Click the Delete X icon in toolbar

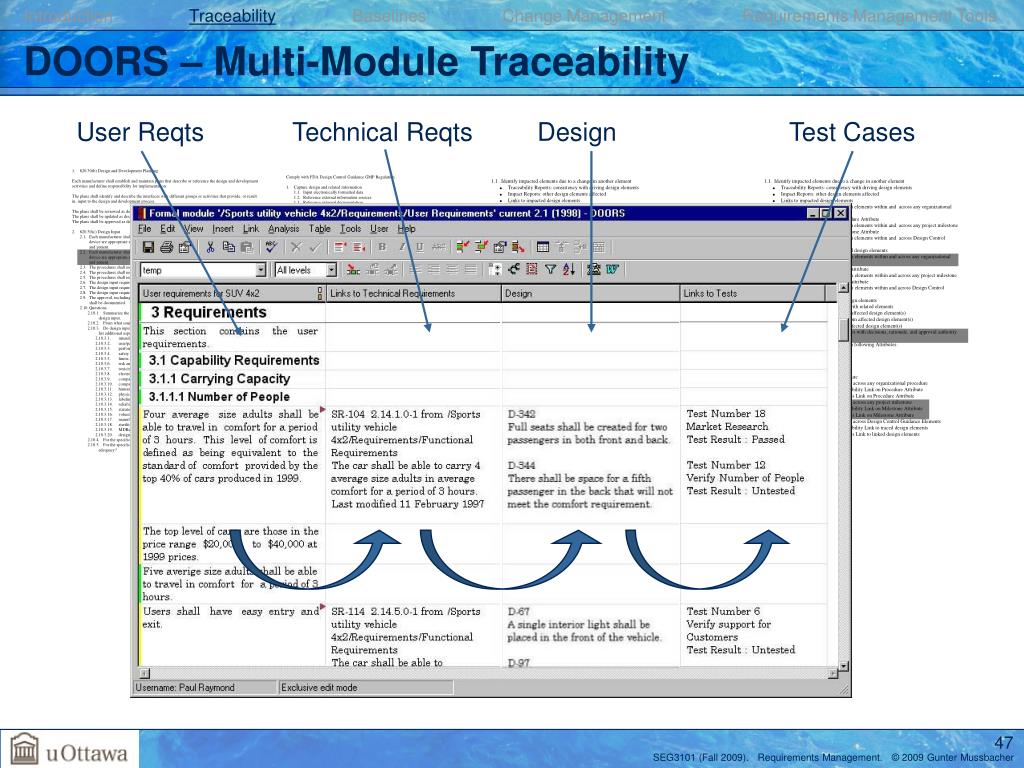tap(296, 247)
